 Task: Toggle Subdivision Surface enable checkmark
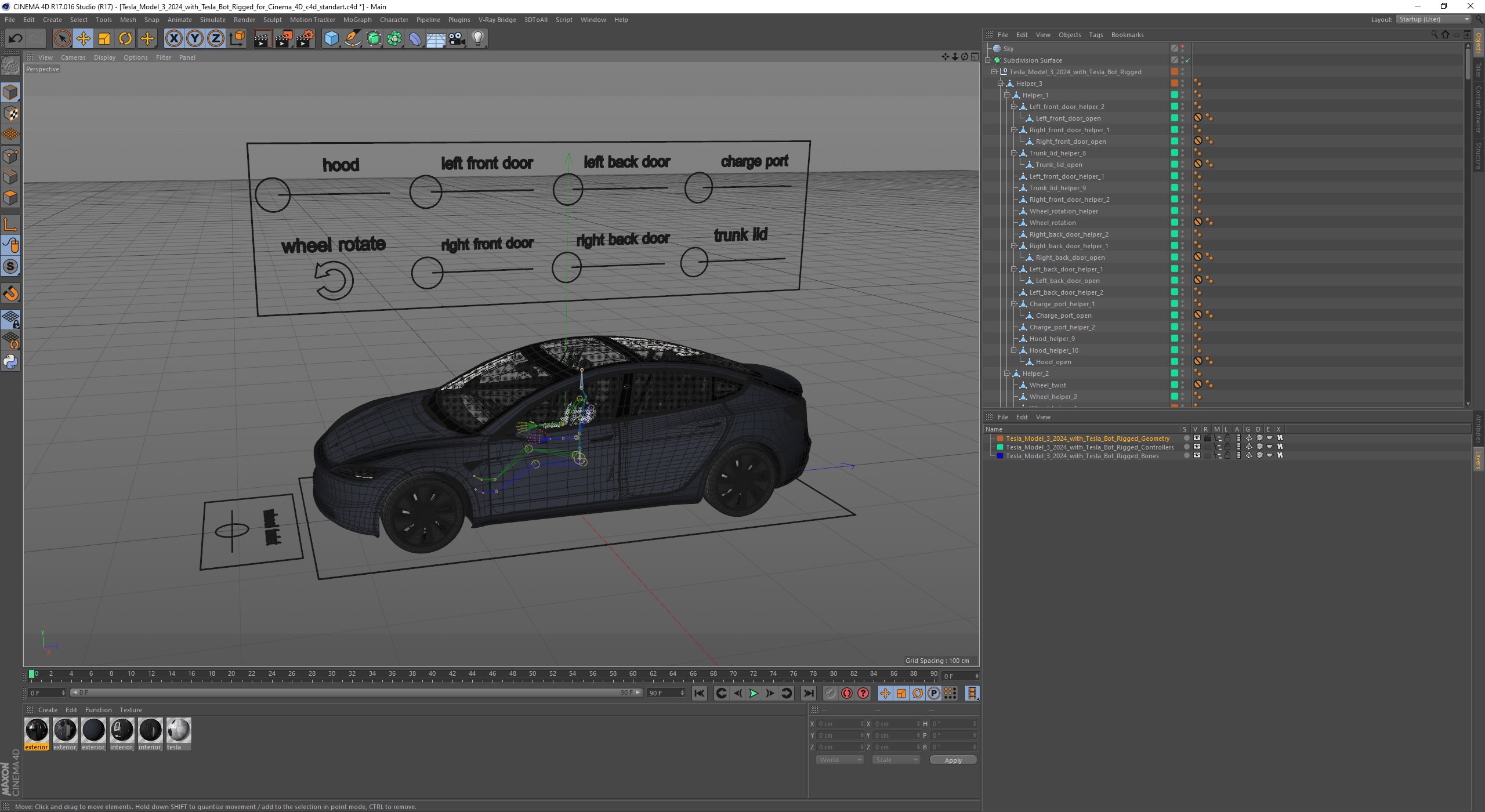tap(1187, 60)
